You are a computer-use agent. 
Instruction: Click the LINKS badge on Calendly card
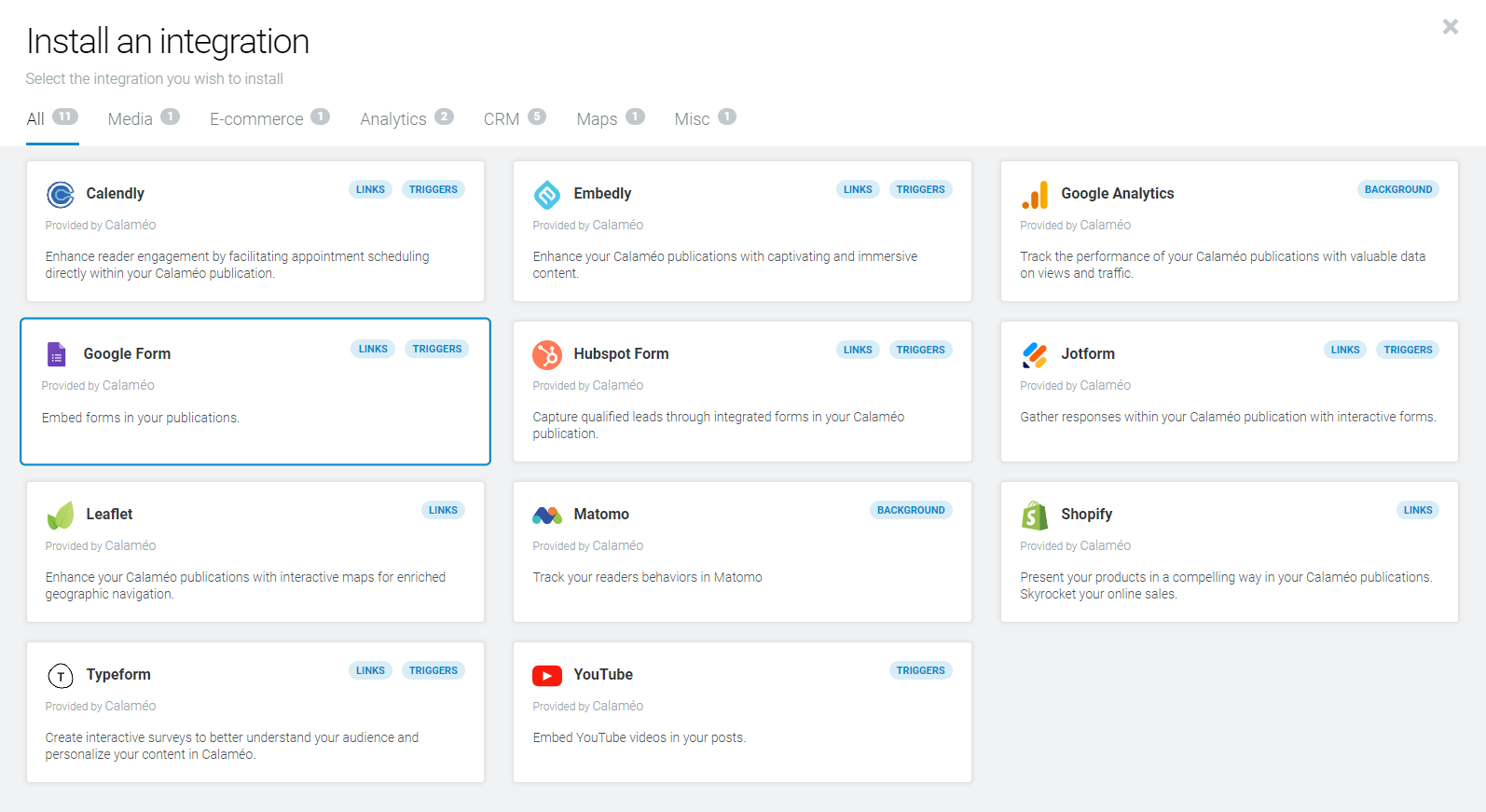tap(370, 189)
